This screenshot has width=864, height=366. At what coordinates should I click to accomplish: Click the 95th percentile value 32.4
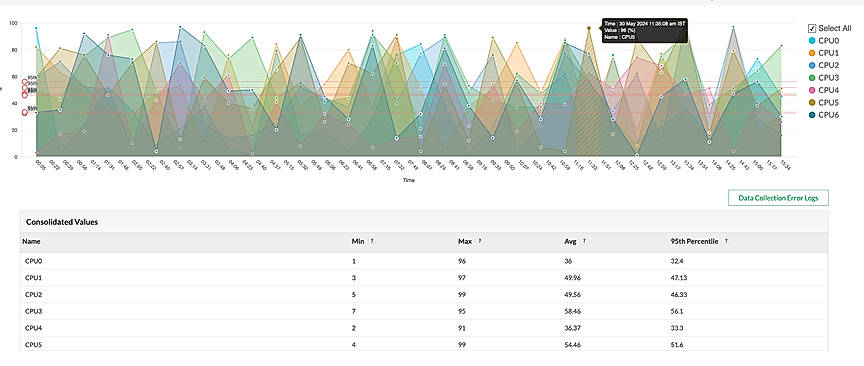coord(677,261)
